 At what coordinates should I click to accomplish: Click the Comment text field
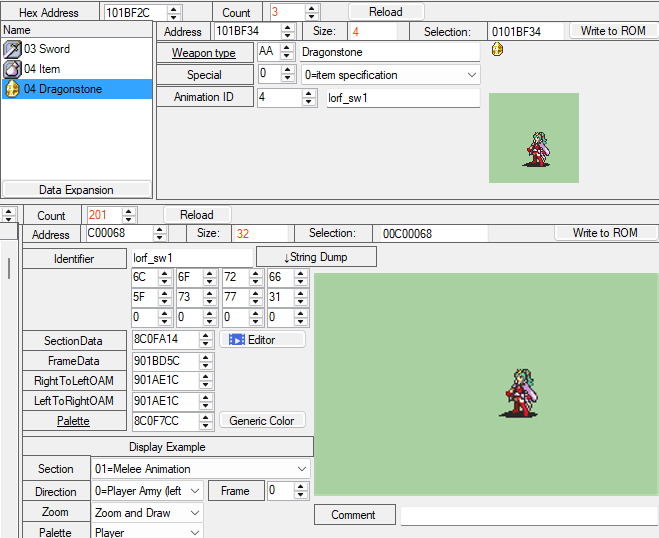(x=529, y=515)
